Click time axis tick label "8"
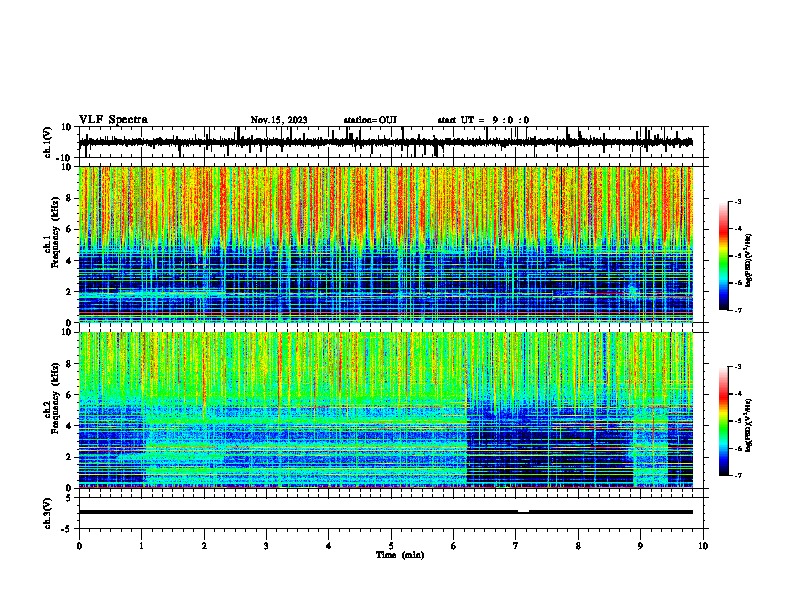Viewport: 792px width, 612px height. [578, 546]
